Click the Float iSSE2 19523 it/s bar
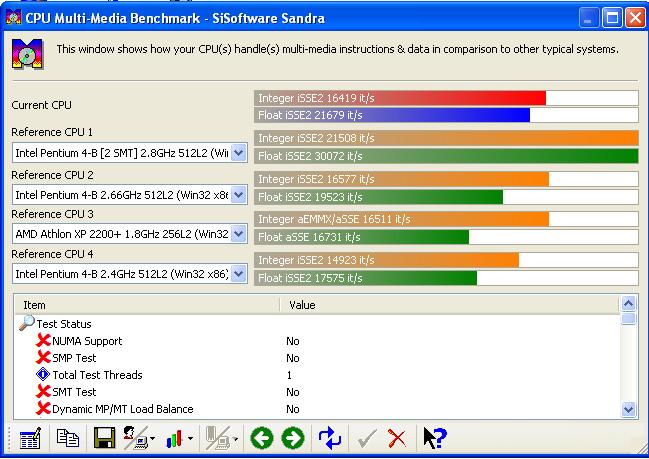 point(446,197)
